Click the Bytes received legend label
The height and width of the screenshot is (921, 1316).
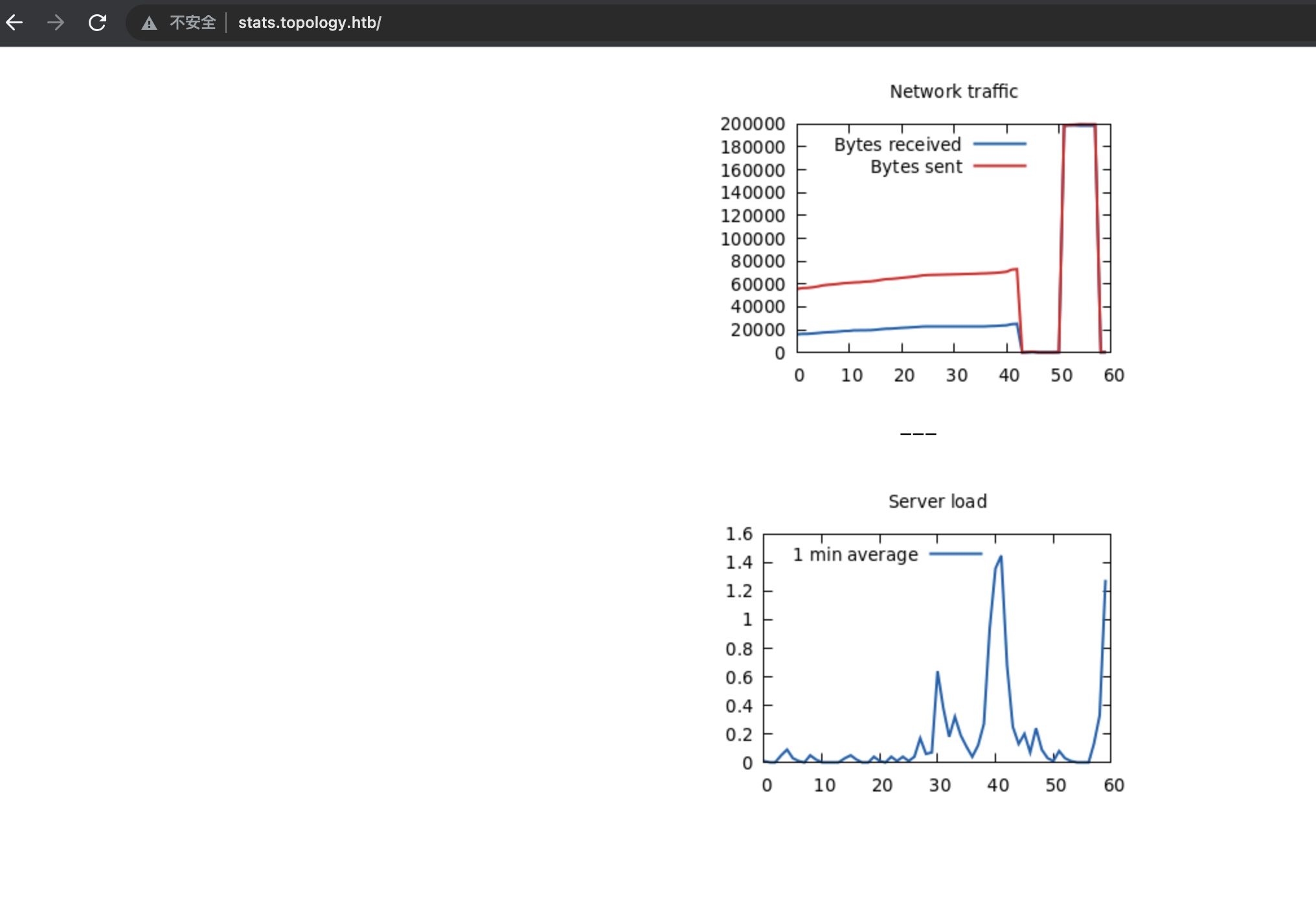tap(897, 144)
